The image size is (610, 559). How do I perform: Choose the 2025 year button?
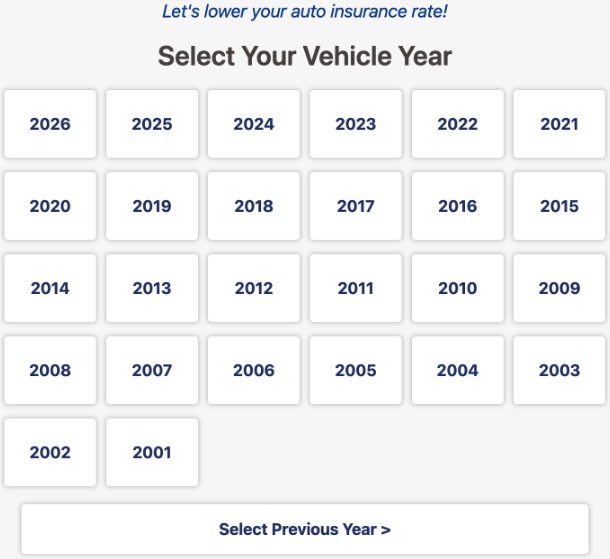coord(152,124)
